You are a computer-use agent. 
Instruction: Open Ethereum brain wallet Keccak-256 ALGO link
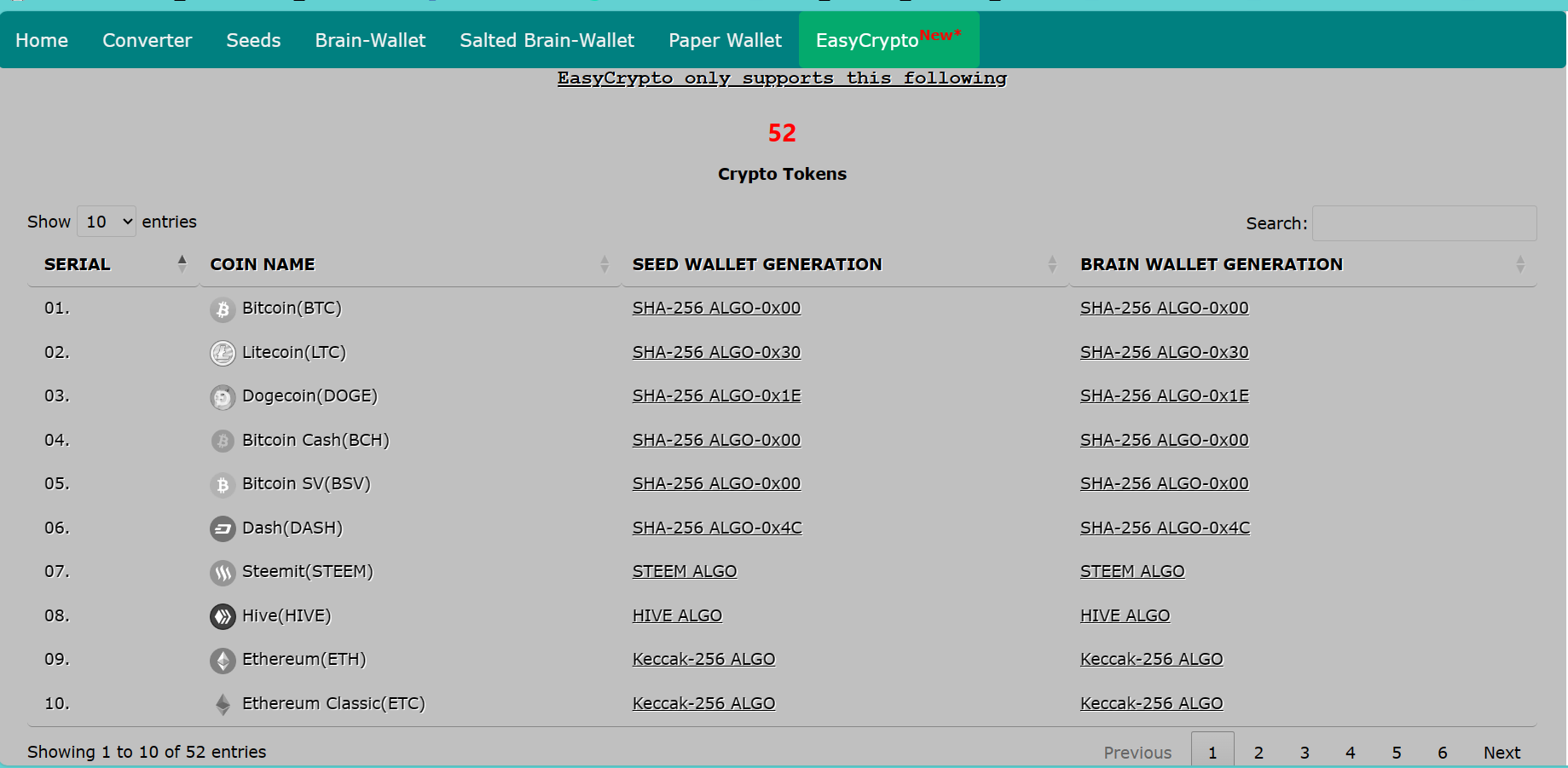pyautogui.click(x=1152, y=659)
